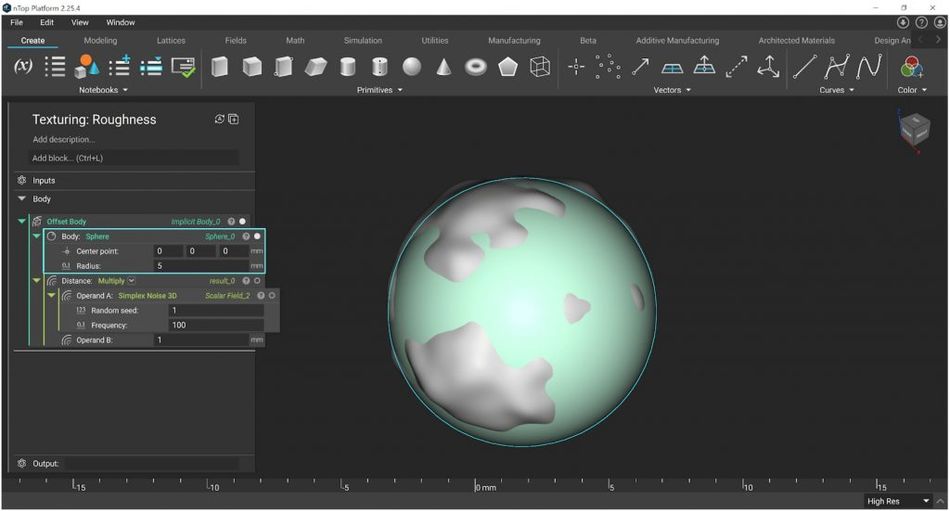Collapse Operand A Simplex Noise 3D block
The width and height of the screenshot is (950, 511).
point(51,295)
